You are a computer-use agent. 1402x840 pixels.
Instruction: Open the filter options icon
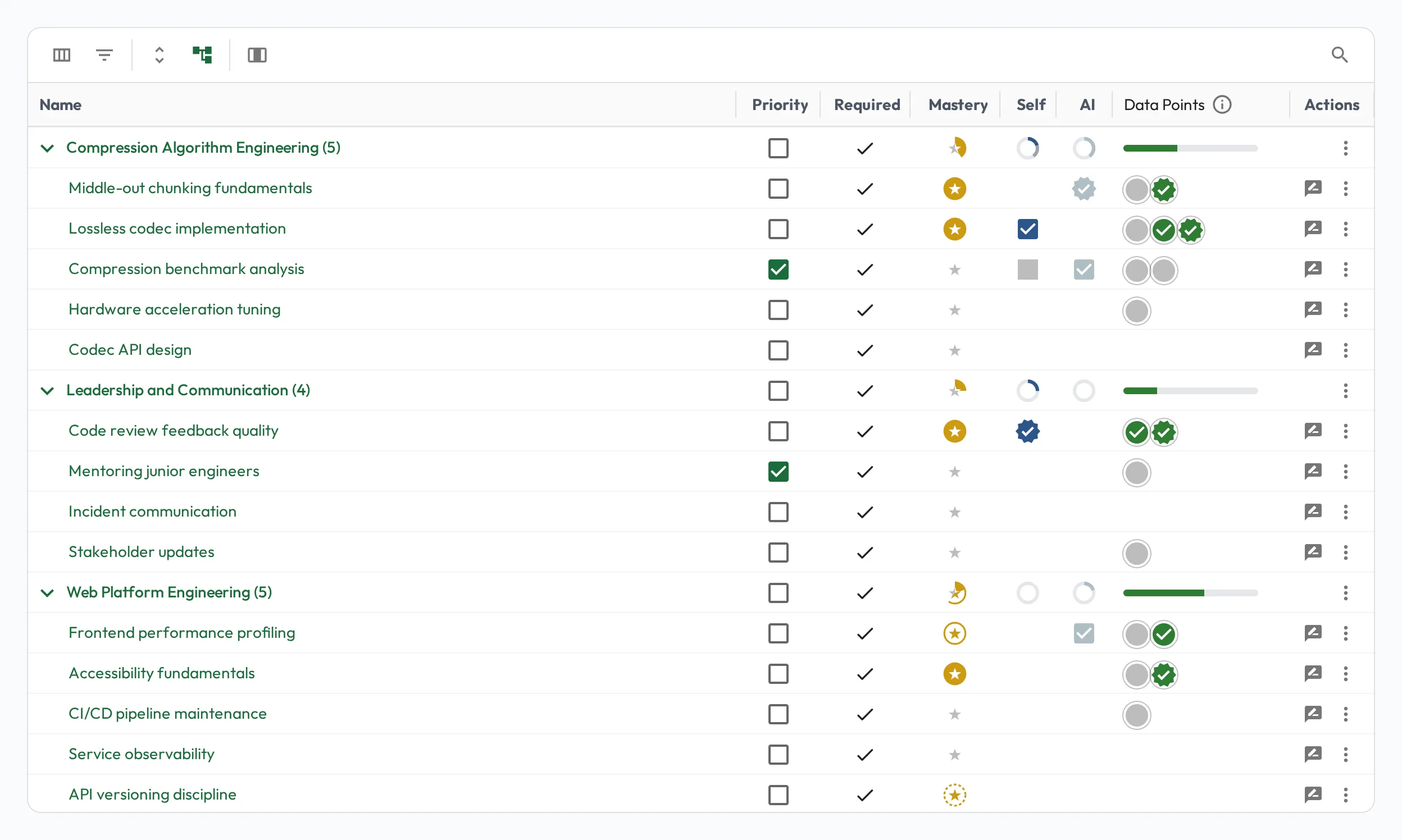[104, 55]
